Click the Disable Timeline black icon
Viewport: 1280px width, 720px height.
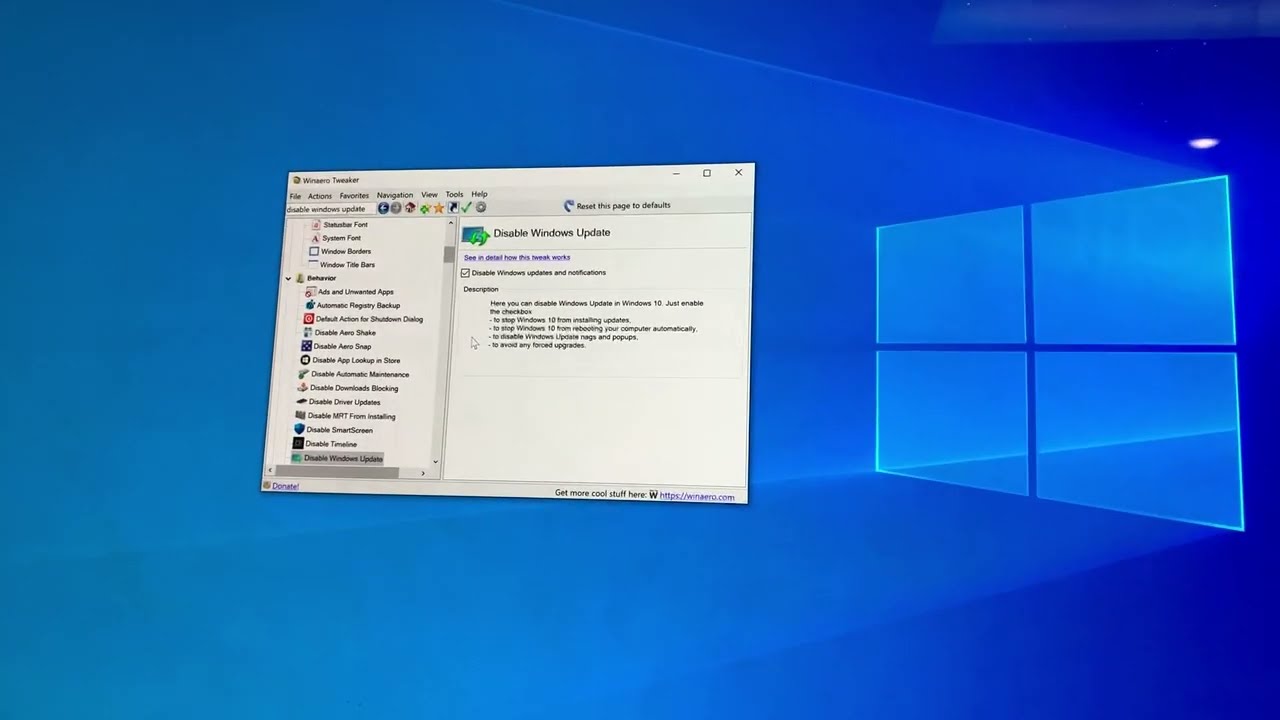tap(298, 443)
